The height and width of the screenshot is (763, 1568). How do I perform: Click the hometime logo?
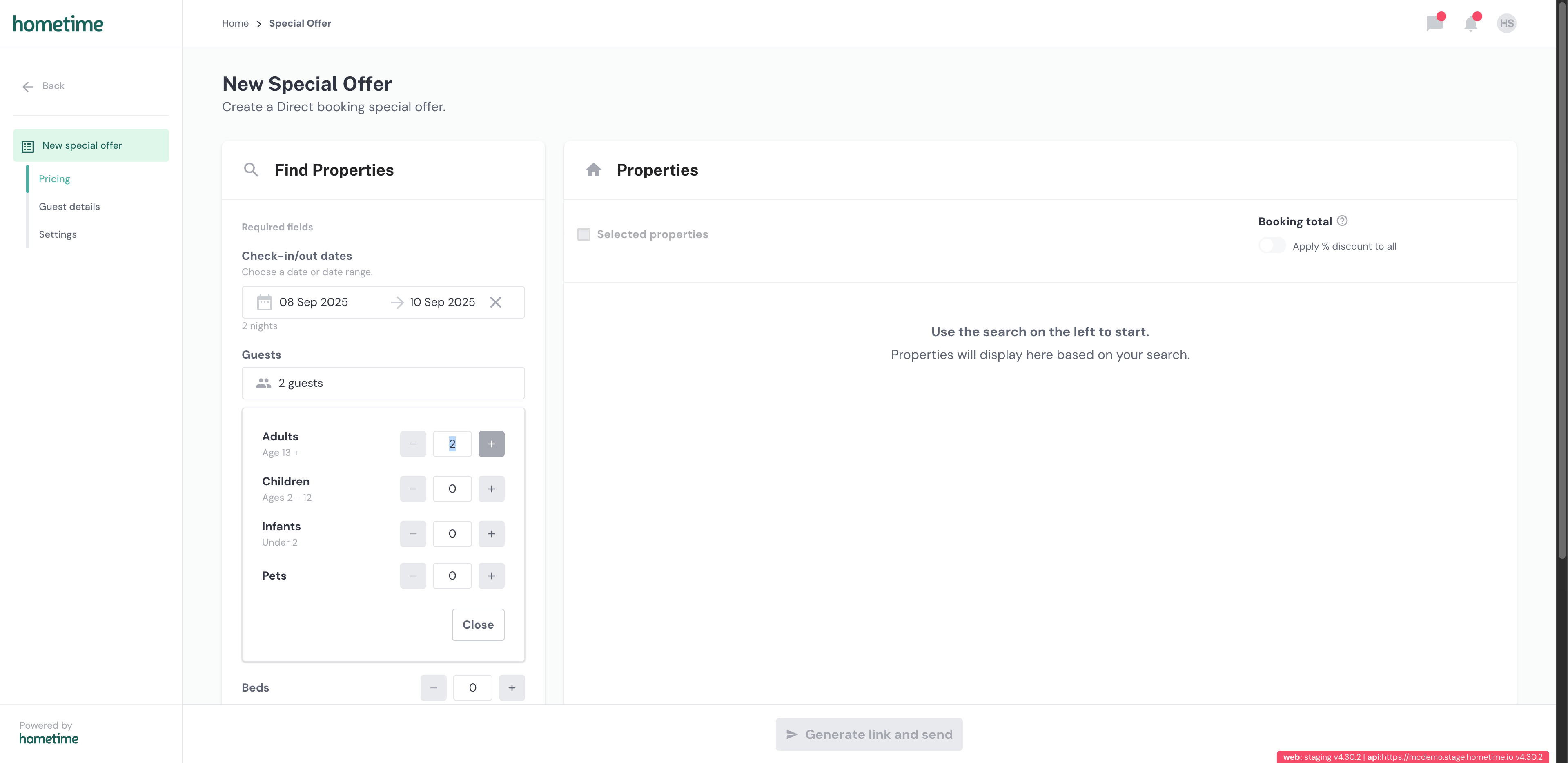coord(58,24)
